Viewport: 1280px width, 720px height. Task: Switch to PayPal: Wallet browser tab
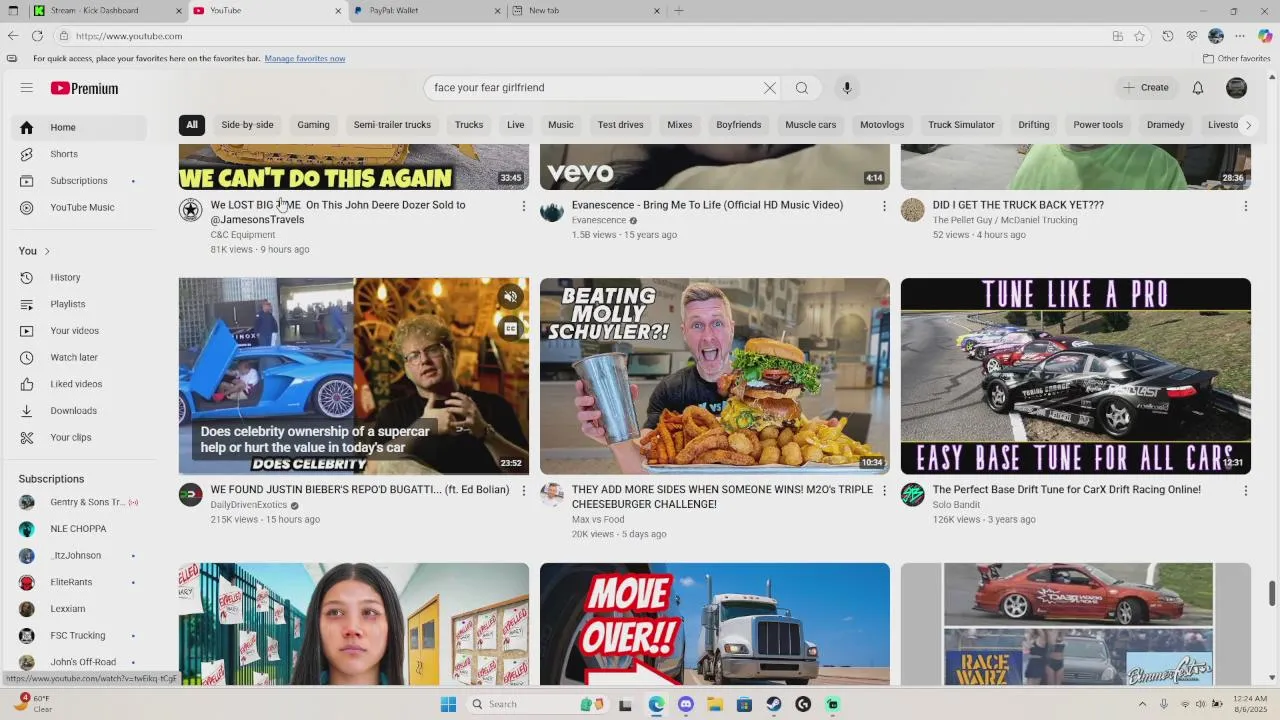[427, 11]
